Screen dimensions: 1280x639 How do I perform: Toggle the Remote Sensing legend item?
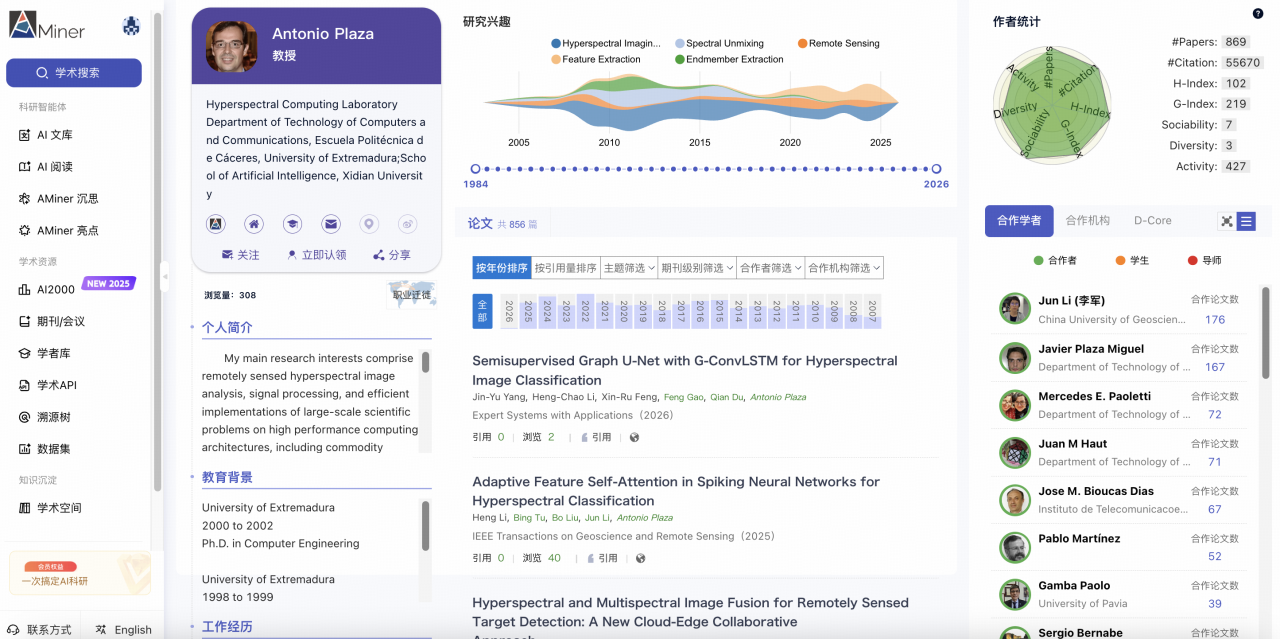pyautogui.click(x=838, y=44)
